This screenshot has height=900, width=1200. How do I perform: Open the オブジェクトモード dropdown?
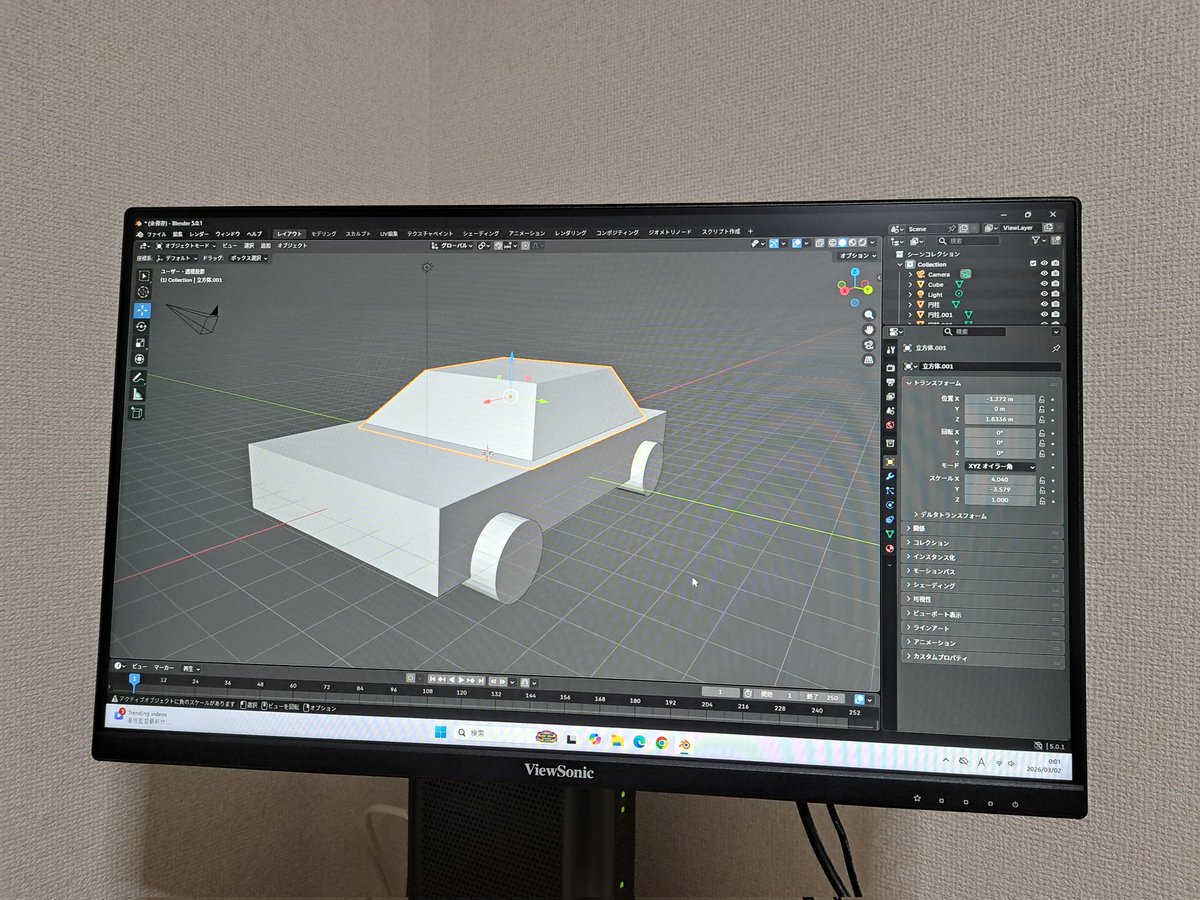pyautogui.click(x=188, y=245)
